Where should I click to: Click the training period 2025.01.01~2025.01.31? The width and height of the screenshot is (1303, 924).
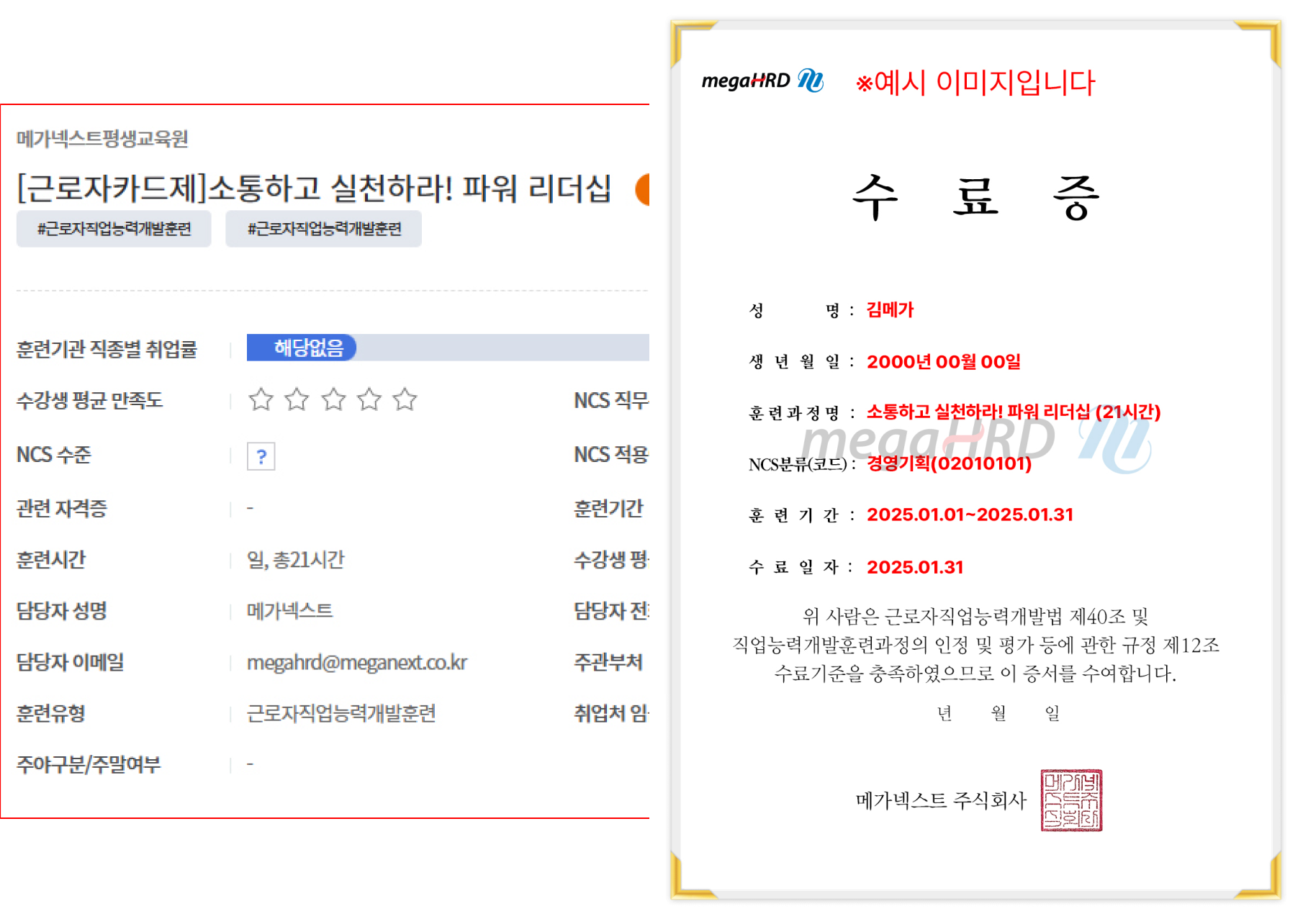coord(970,515)
